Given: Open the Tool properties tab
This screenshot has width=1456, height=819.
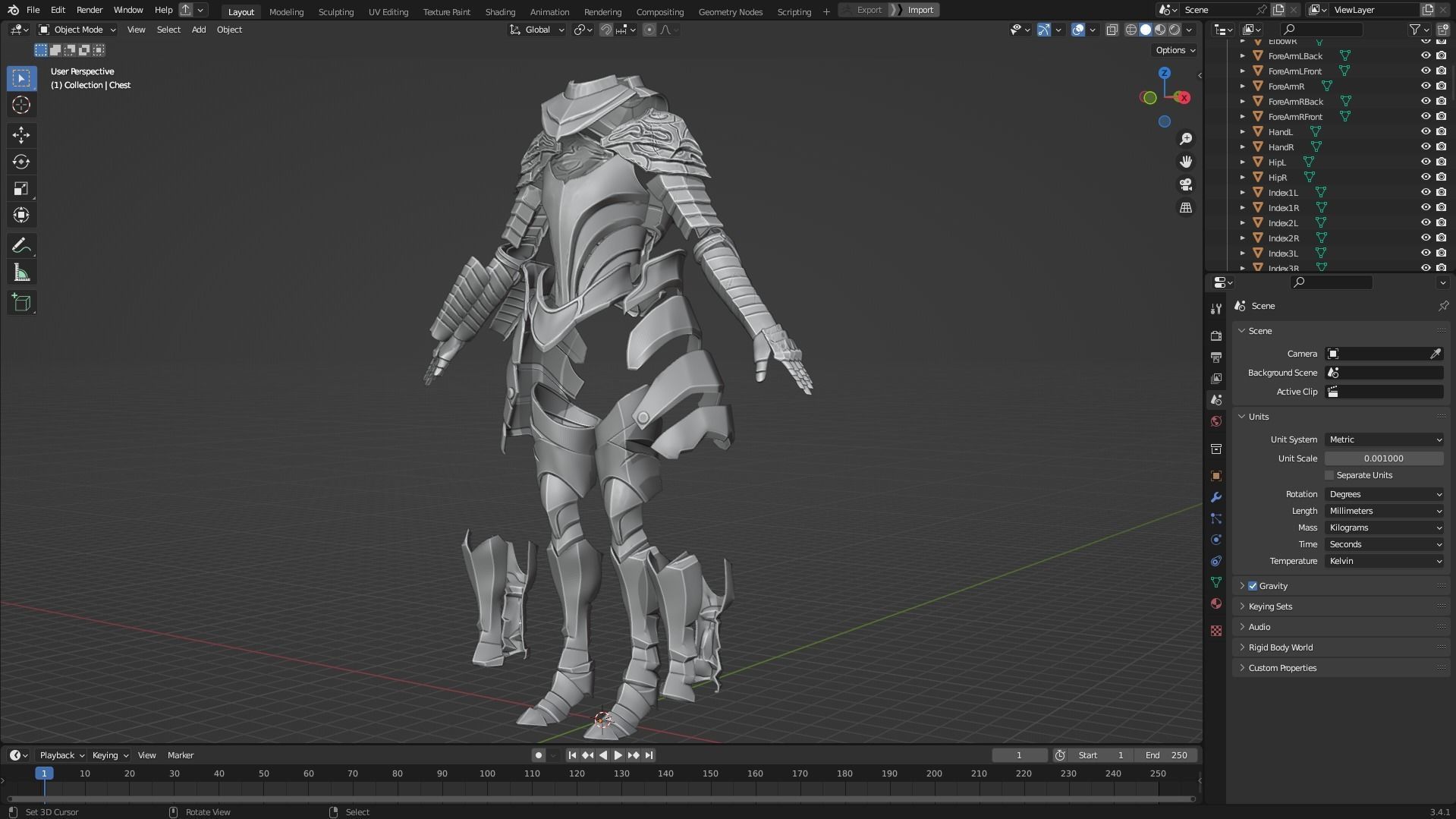Looking at the screenshot, I should click(x=1216, y=309).
